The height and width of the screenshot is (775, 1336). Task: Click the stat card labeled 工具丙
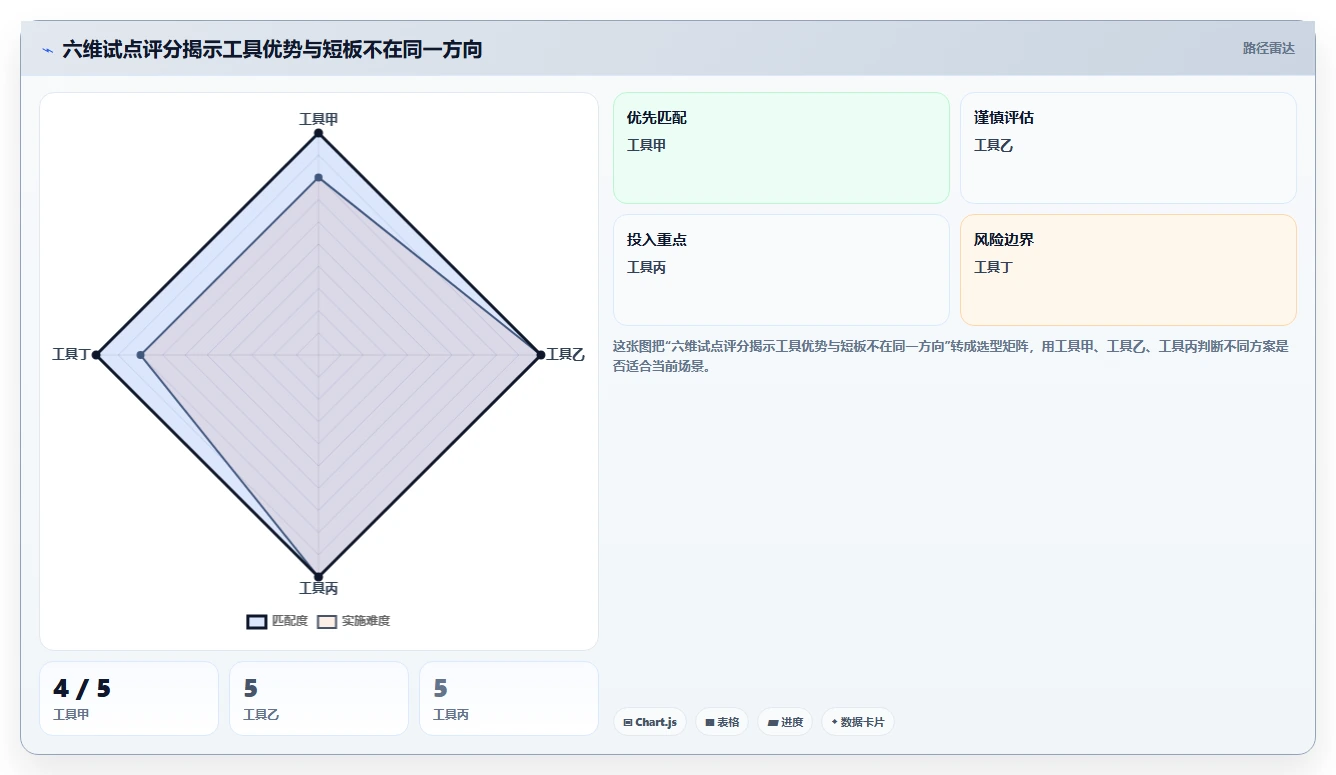(x=509, y=698)
